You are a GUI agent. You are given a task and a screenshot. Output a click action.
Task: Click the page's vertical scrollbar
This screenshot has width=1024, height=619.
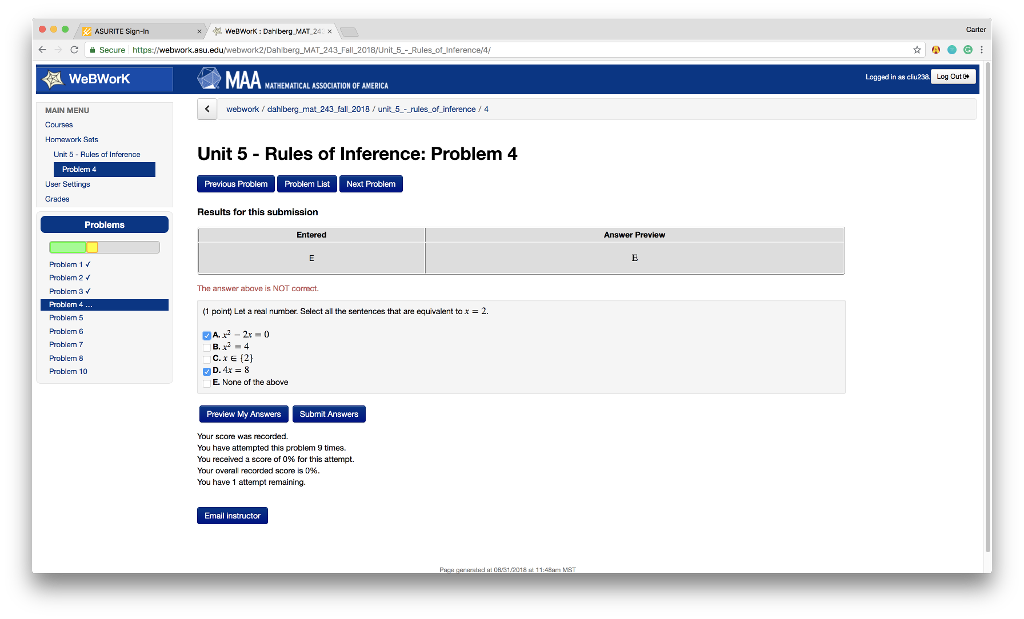pyautogui.click(x=986, y=307)
